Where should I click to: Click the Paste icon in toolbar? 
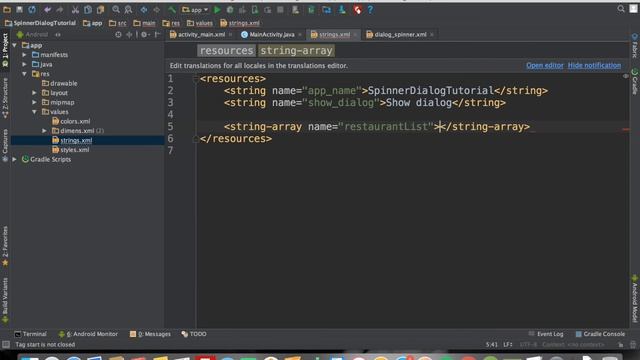coord(100,9)
